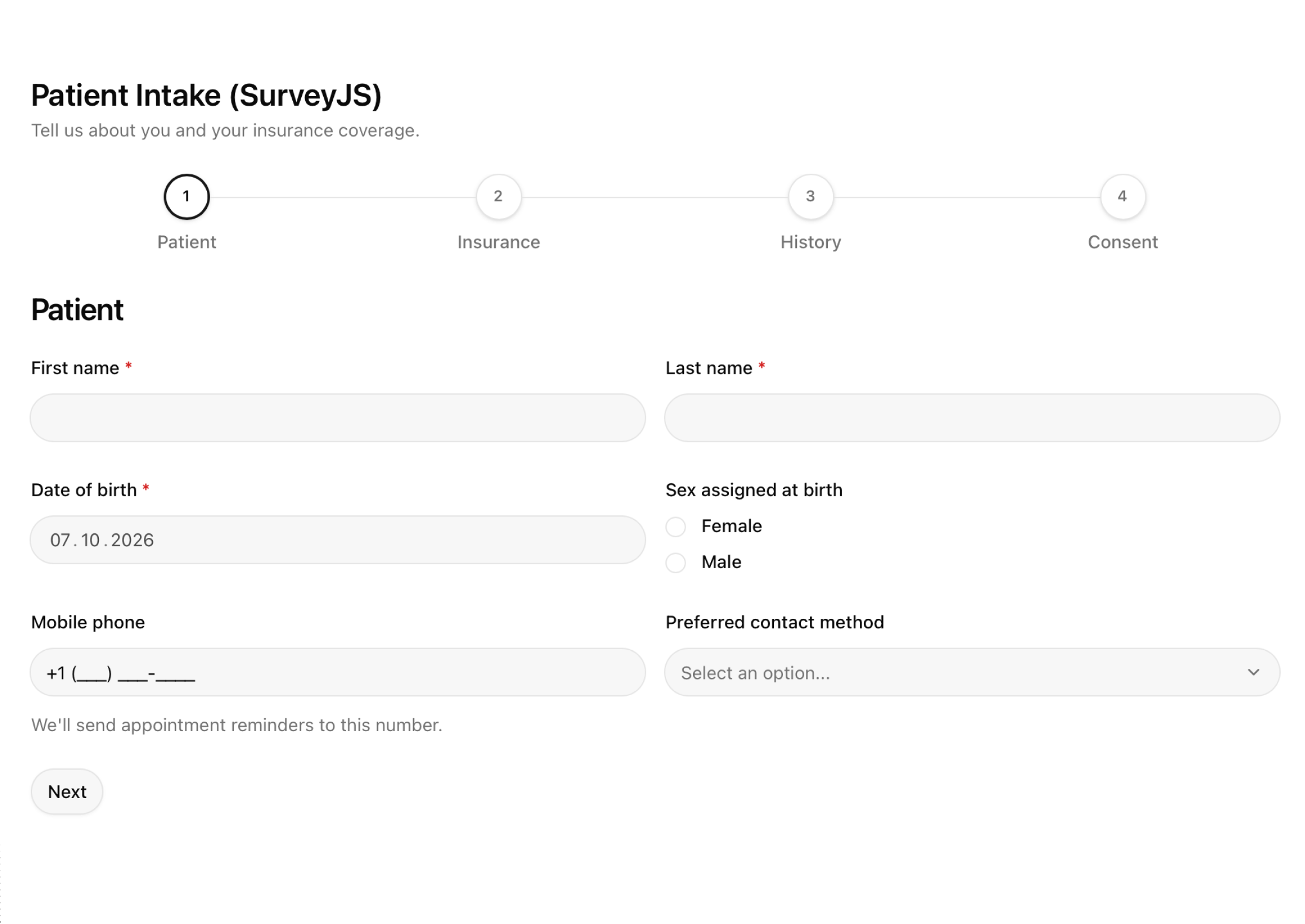1305x924 pixels.
Task: Click the Patient step label under circle 1
Action: (x=187, y=242)
